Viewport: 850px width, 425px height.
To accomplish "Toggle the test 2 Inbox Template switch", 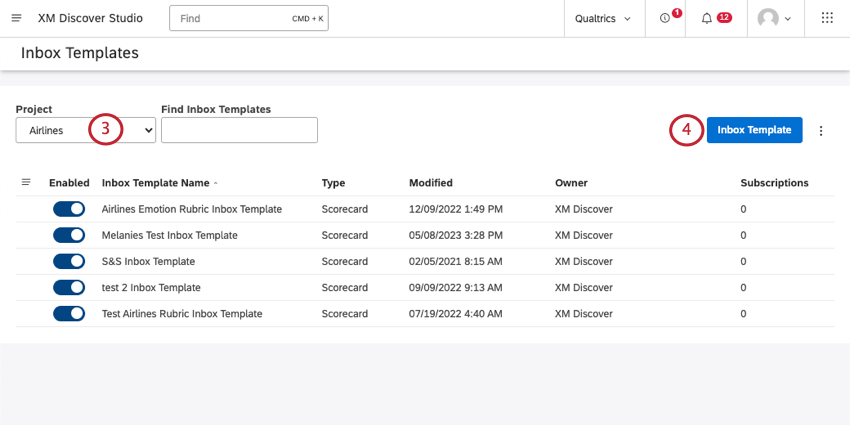I will pos(69,287).
